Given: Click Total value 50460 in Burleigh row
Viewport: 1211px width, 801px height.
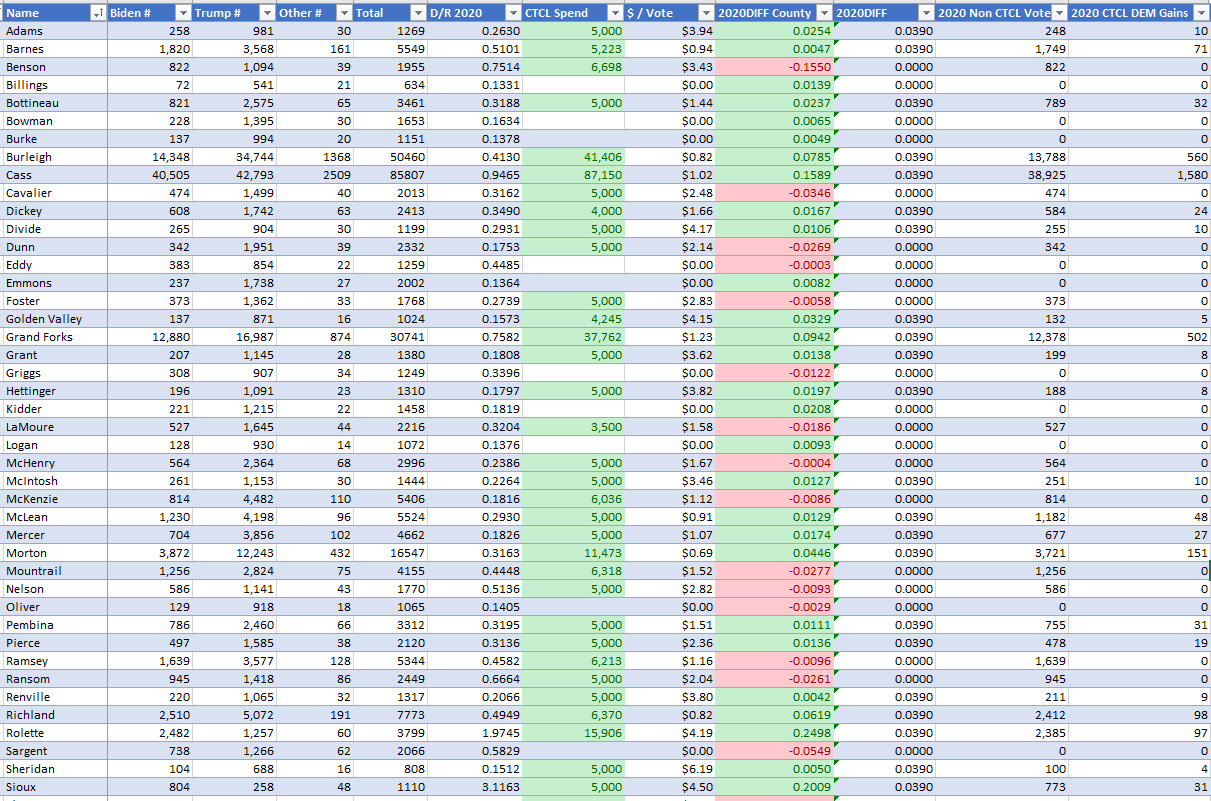Looking at the screenshot, I should tap(391, 157).
